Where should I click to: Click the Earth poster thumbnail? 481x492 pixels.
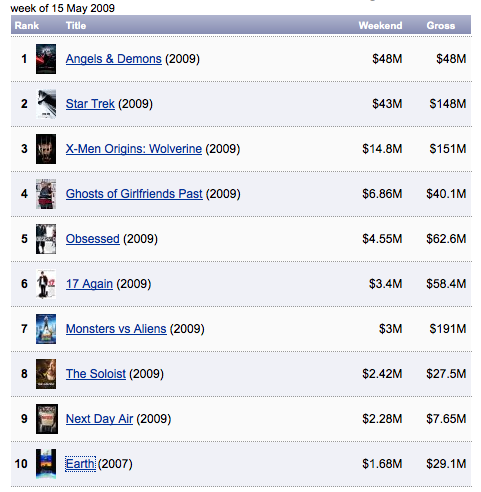[46, 464]
